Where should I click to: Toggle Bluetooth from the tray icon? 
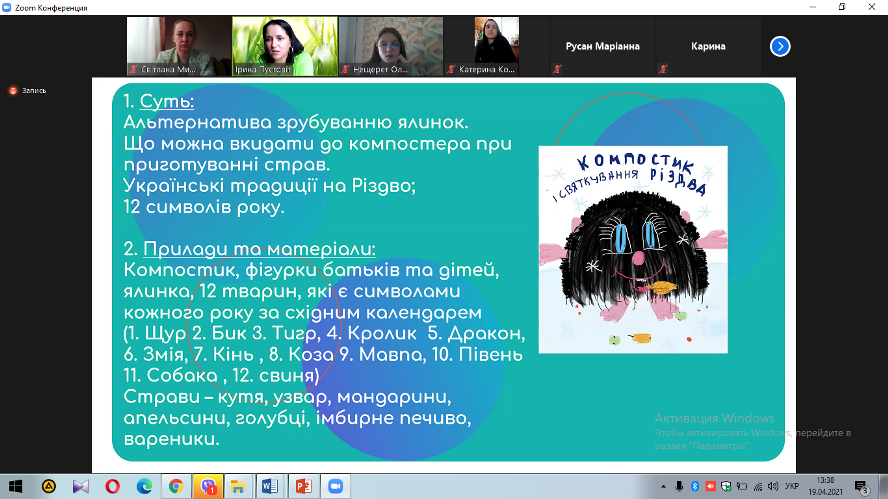697,486
